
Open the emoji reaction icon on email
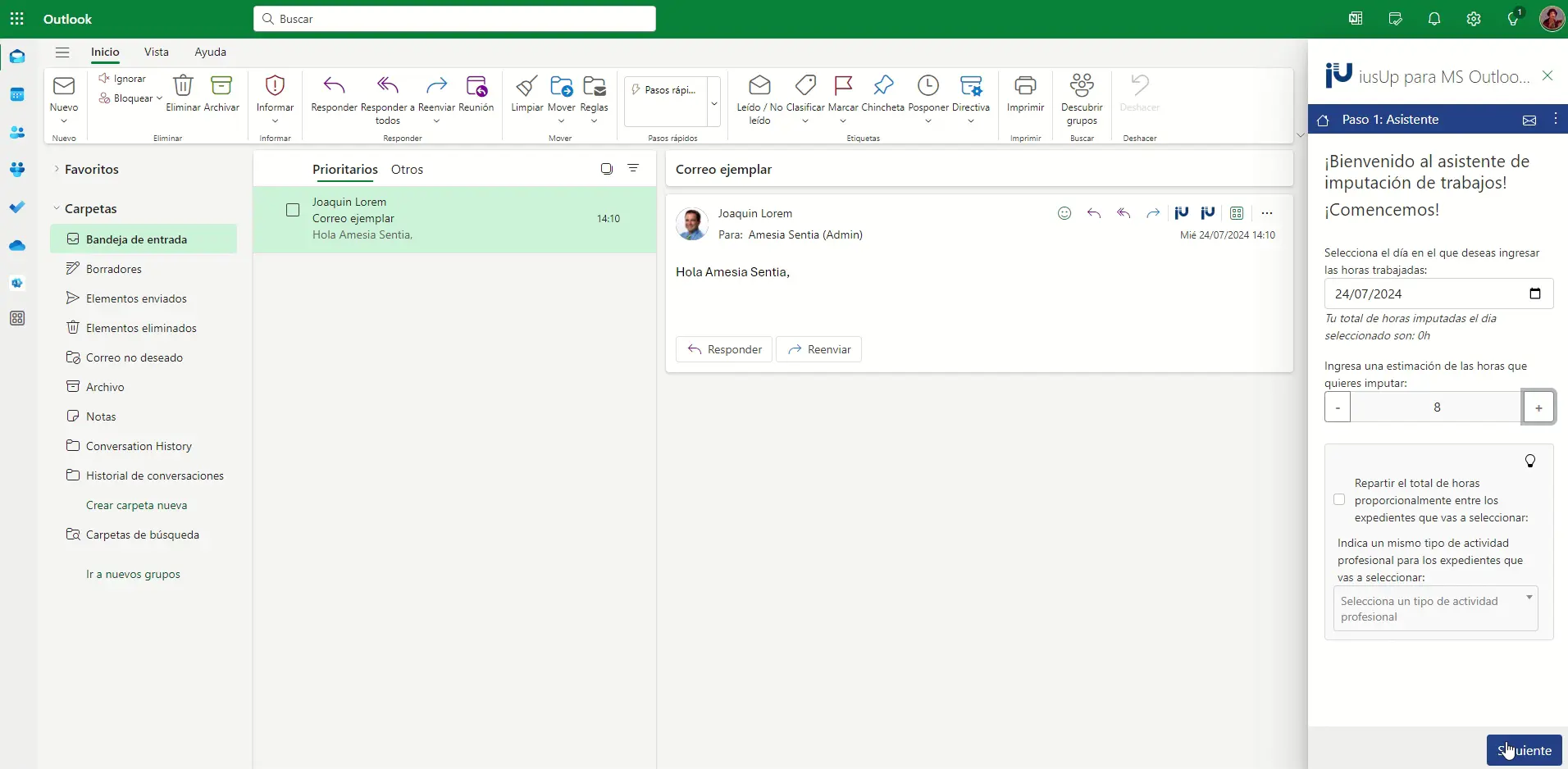(1064, 213)
